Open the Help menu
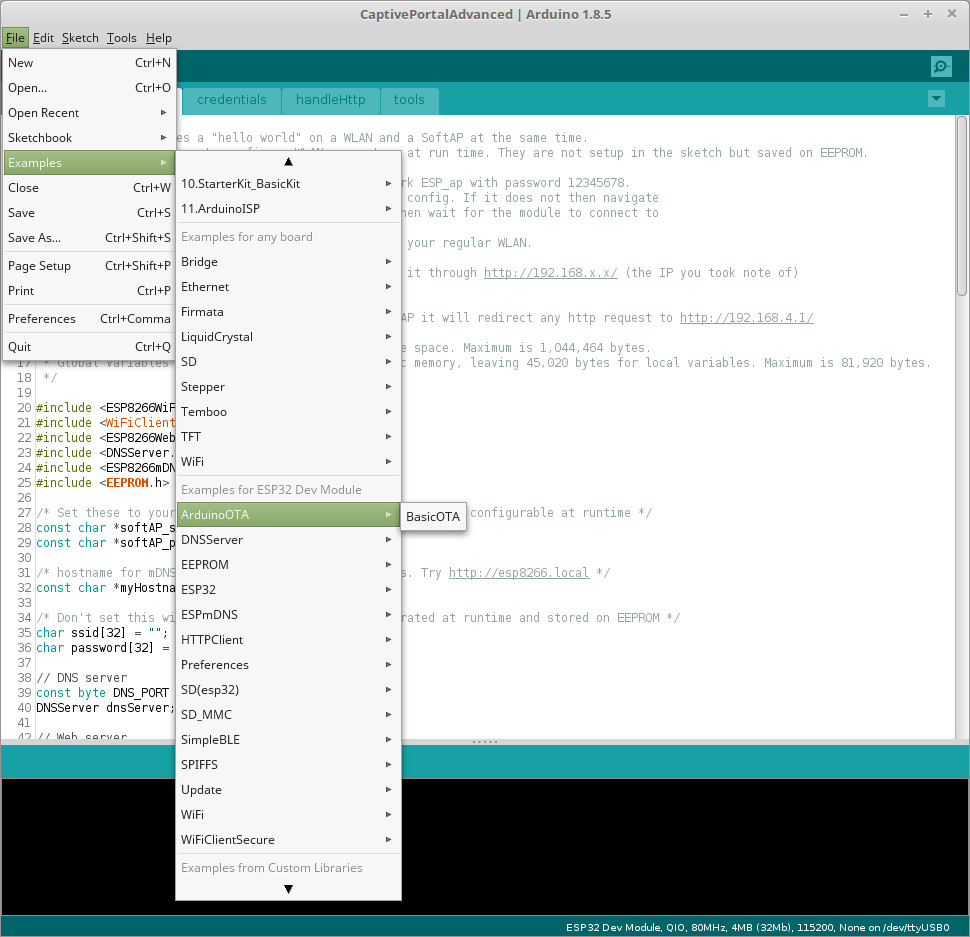Image resolution: width=970 pixels, height=937 pixels. coord(158,38)
